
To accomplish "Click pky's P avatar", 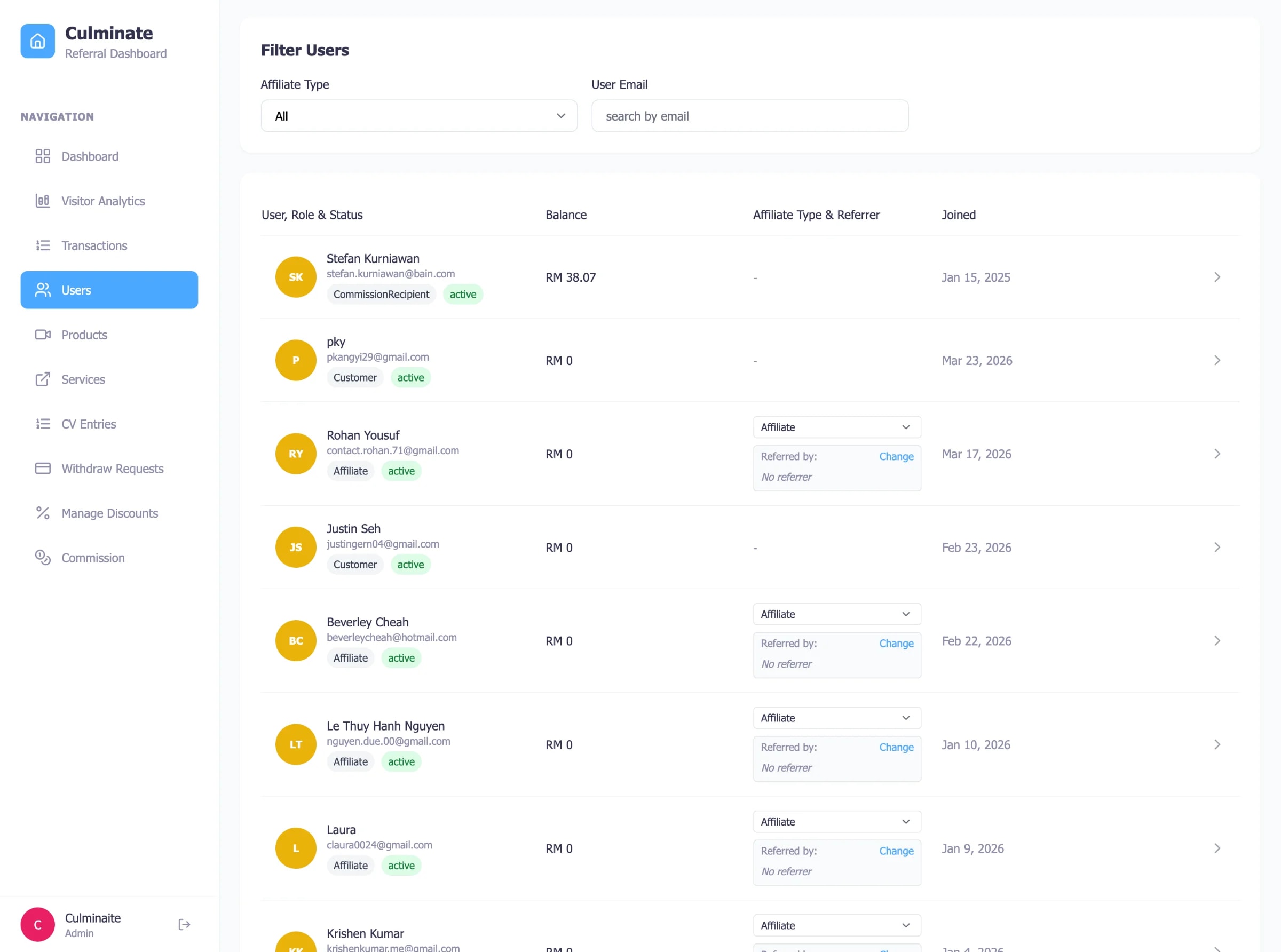I will pos(296,360).
